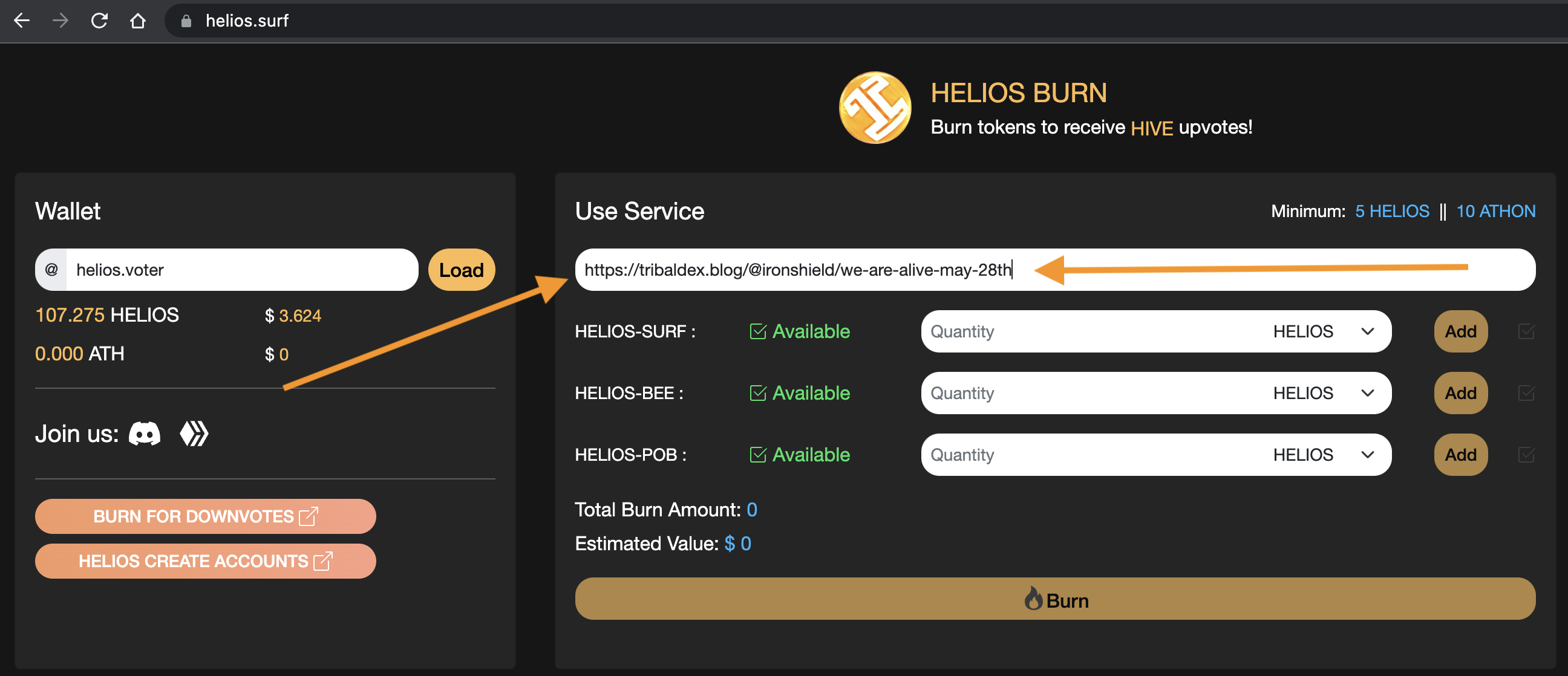Click the HIVE word in tagline
The width and height of the screenshot is (1568, 676).
[x=1152, y=128]
